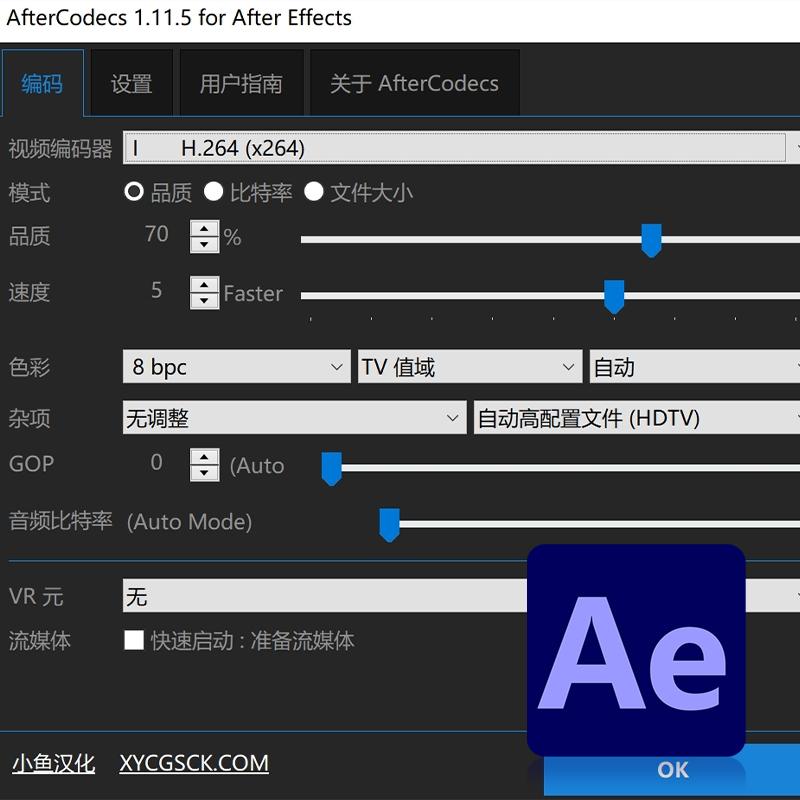Screen dimensions: 800x800
Task: Click the 速度 Faster slider handle
Action: [614, 296]
